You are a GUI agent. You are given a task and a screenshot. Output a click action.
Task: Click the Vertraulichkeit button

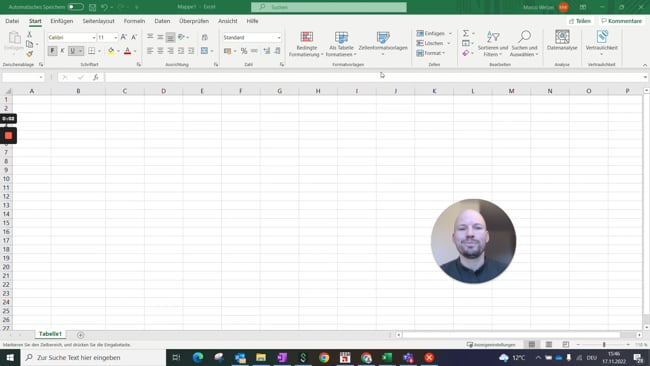click(601, 43)
